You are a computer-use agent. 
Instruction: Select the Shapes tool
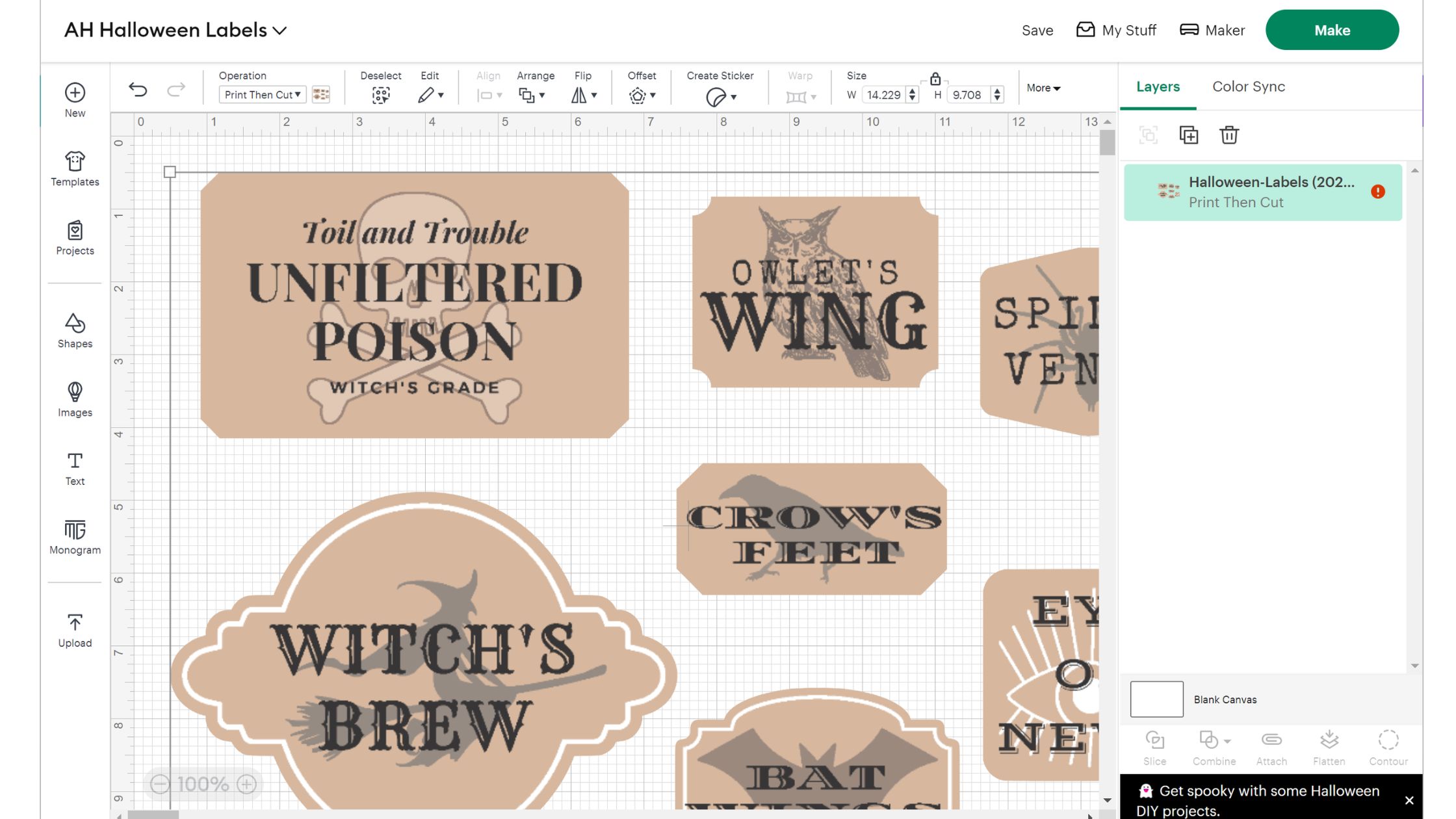click(x=74, y=330)
